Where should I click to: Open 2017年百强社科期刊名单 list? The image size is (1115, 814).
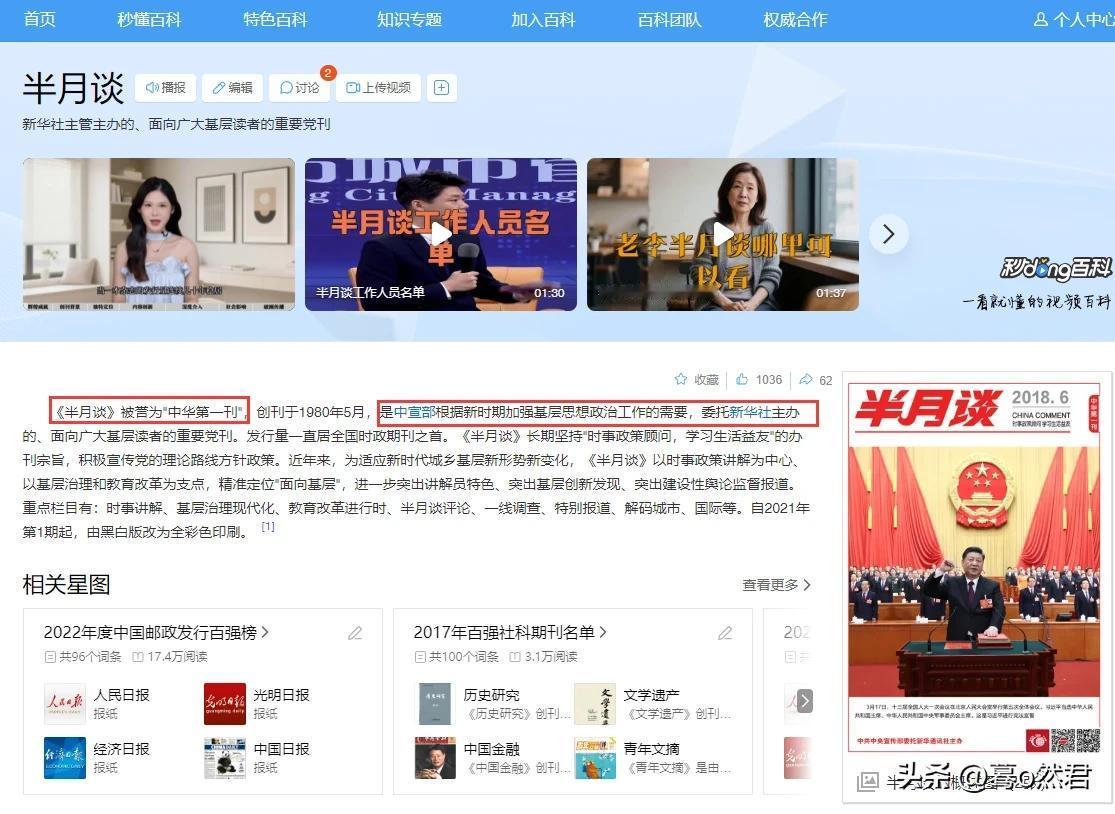point(510,632)
